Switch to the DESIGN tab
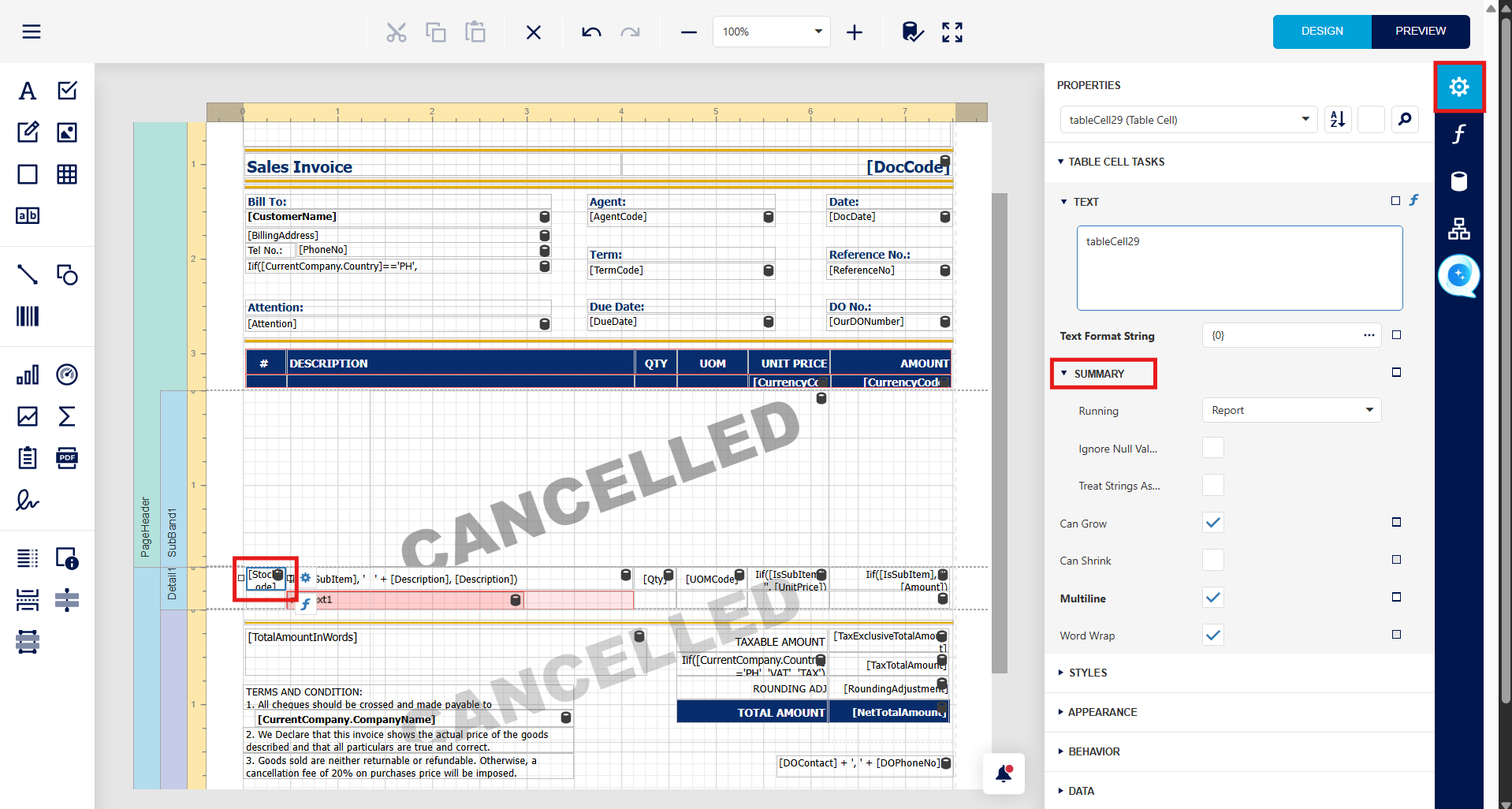 (1322, 32)
